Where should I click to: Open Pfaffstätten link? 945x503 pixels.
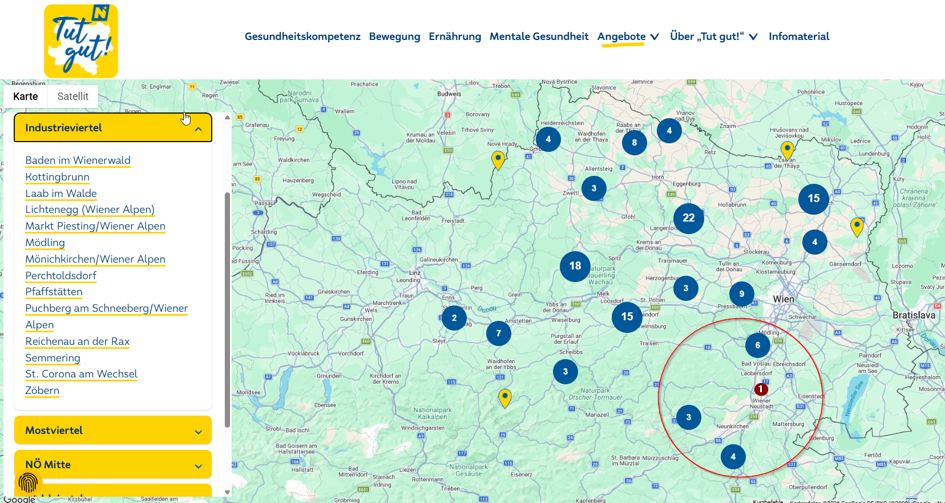tap(54, 292)
